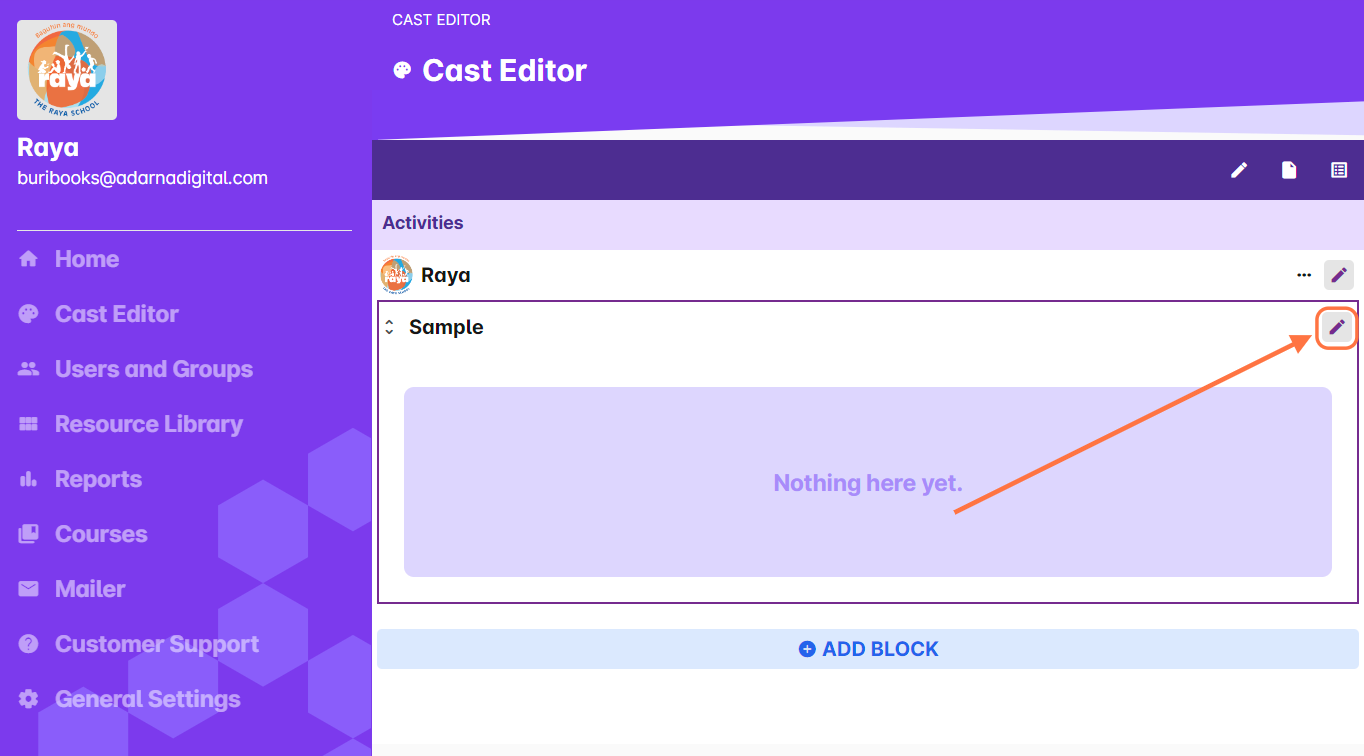Click the table list icon in the toolbar
This screenshot has height=756, width=1364.
[1339, 170]
